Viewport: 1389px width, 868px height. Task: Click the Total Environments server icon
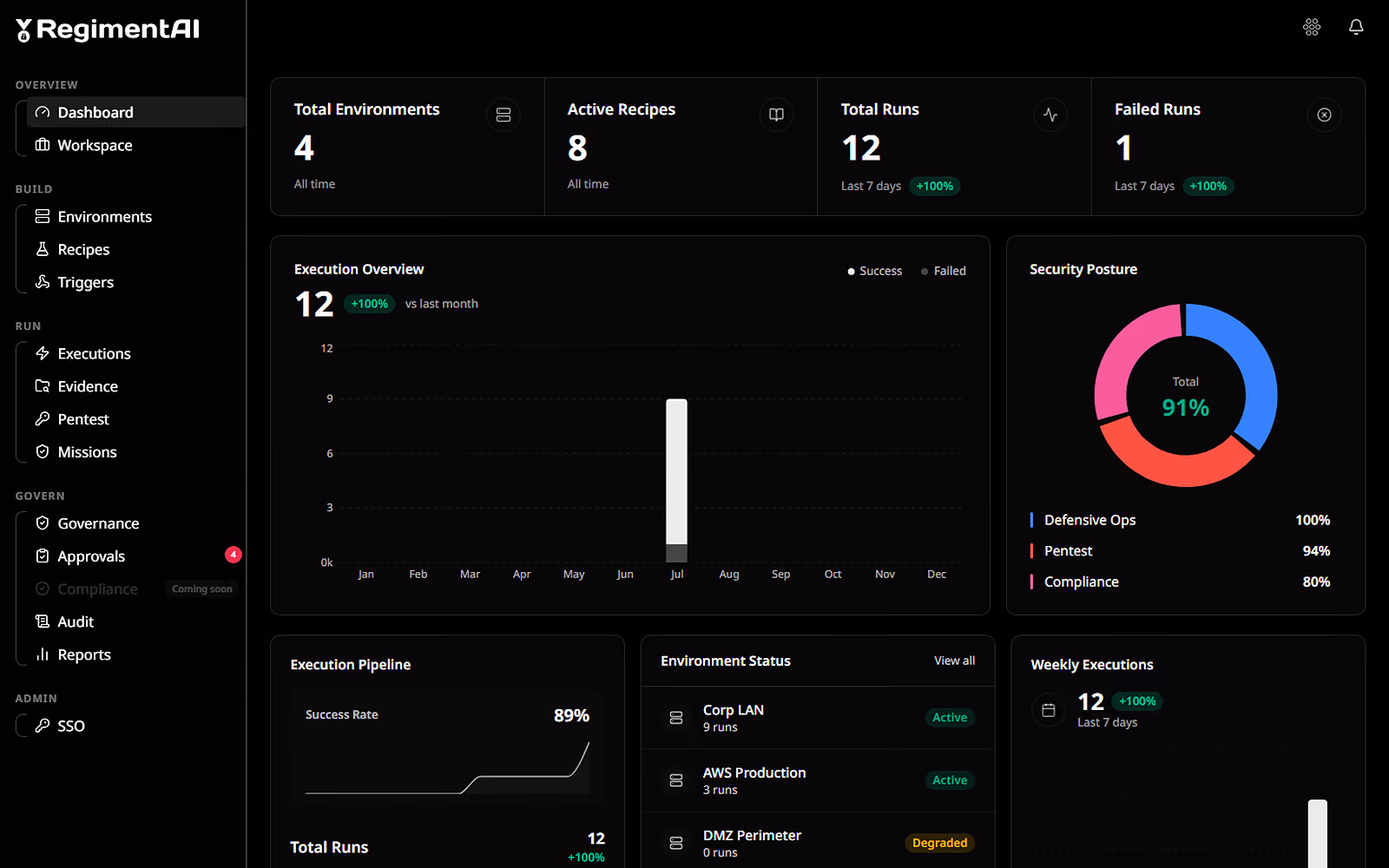504,115
